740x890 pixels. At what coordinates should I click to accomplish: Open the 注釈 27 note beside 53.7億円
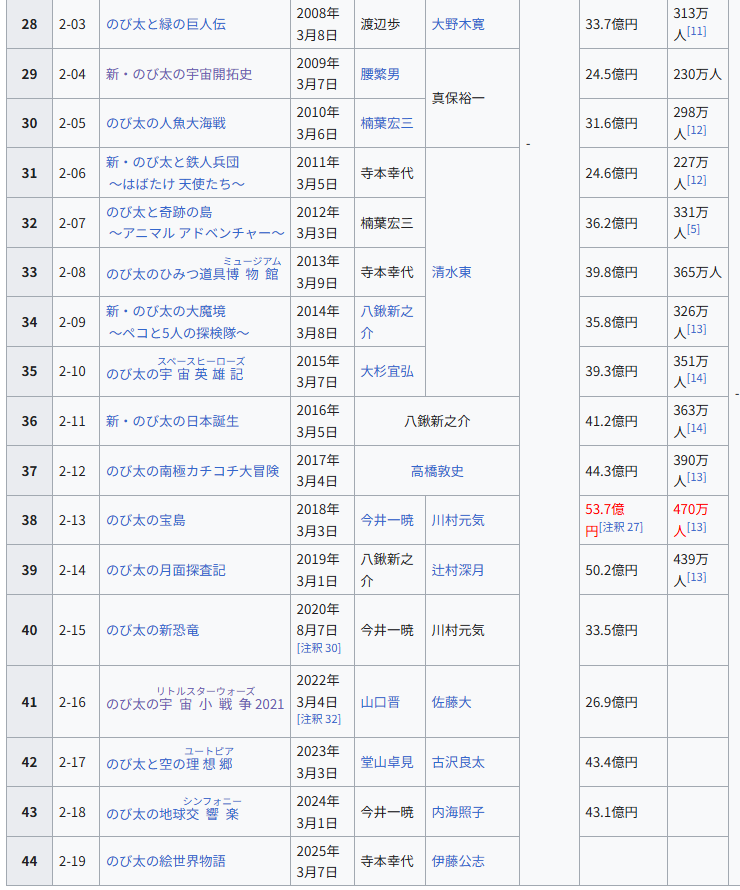(x=621, y=527)
